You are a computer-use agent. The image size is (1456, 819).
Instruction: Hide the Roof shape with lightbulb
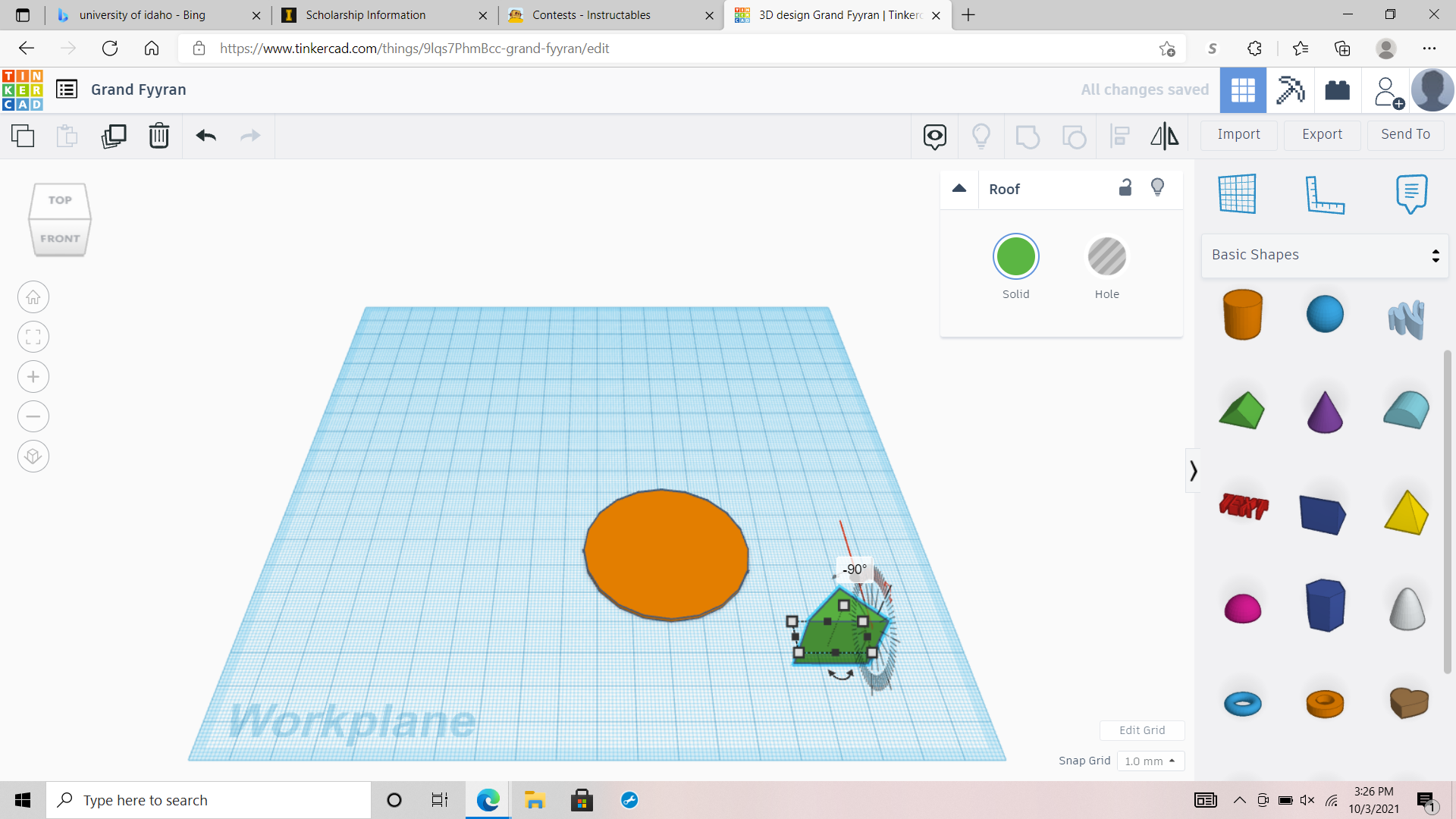pos(1157,187)
